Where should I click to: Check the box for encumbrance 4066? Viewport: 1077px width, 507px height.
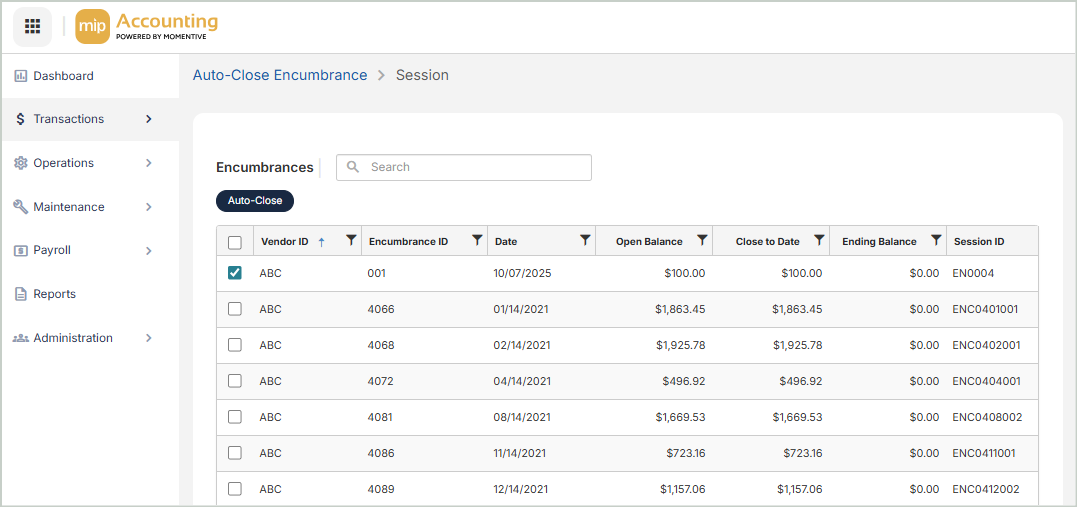tap(235, 309)
